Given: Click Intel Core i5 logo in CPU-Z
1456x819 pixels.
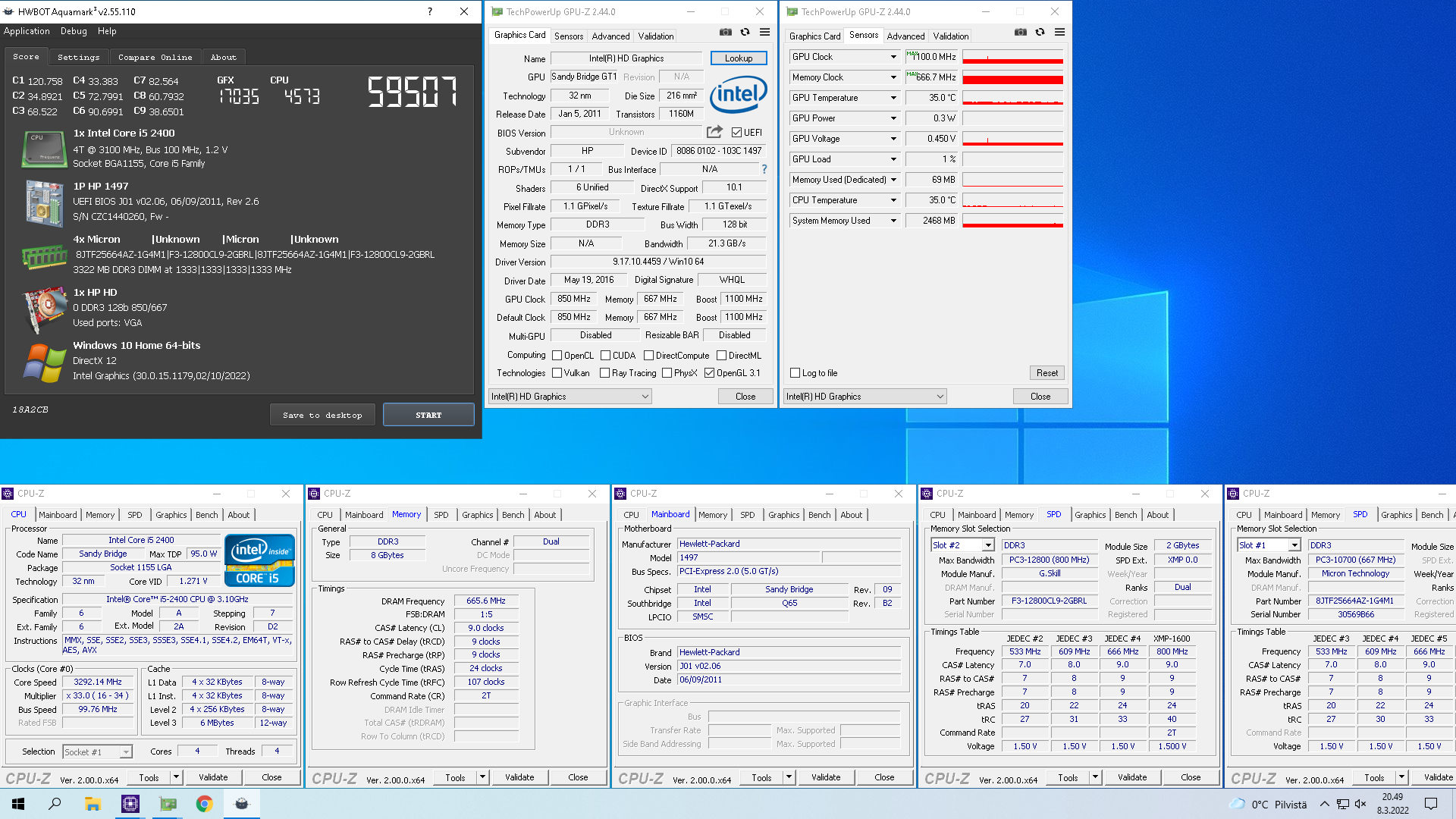Looking at the screenshot, I should tap(259, 560).
